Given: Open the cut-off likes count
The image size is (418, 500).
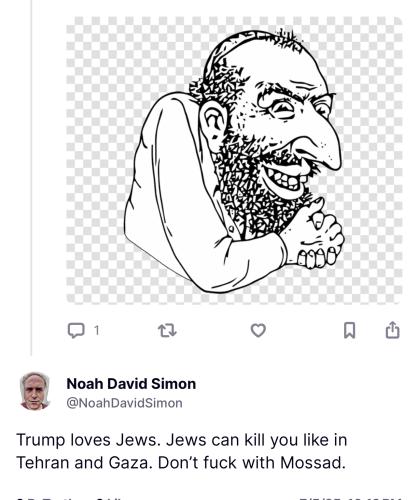Looking at the screenshot, I should coord(110,498).
